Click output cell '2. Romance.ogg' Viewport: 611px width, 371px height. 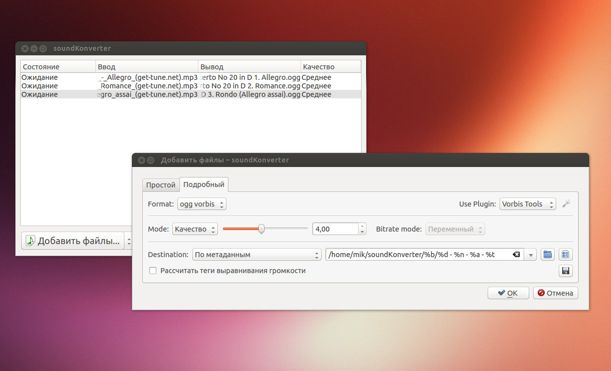click(x=249, y=86)
